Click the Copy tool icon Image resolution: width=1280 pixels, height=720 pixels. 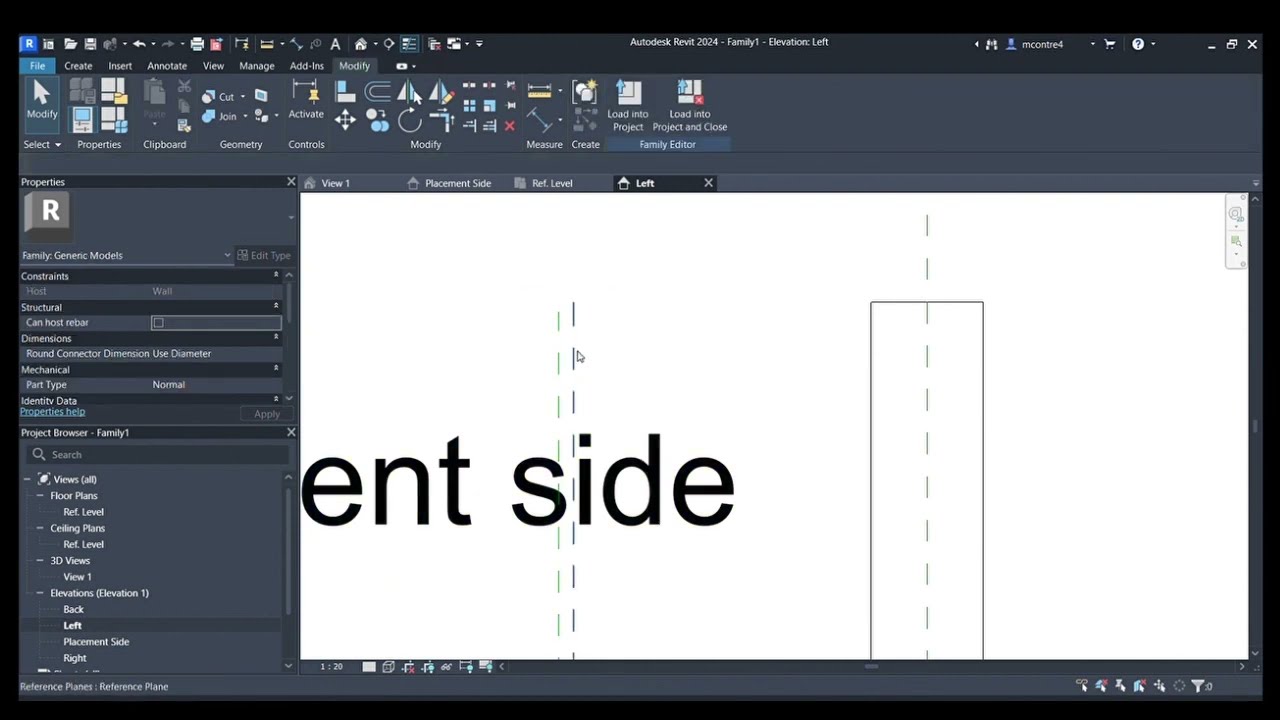(x=377, y=121)
